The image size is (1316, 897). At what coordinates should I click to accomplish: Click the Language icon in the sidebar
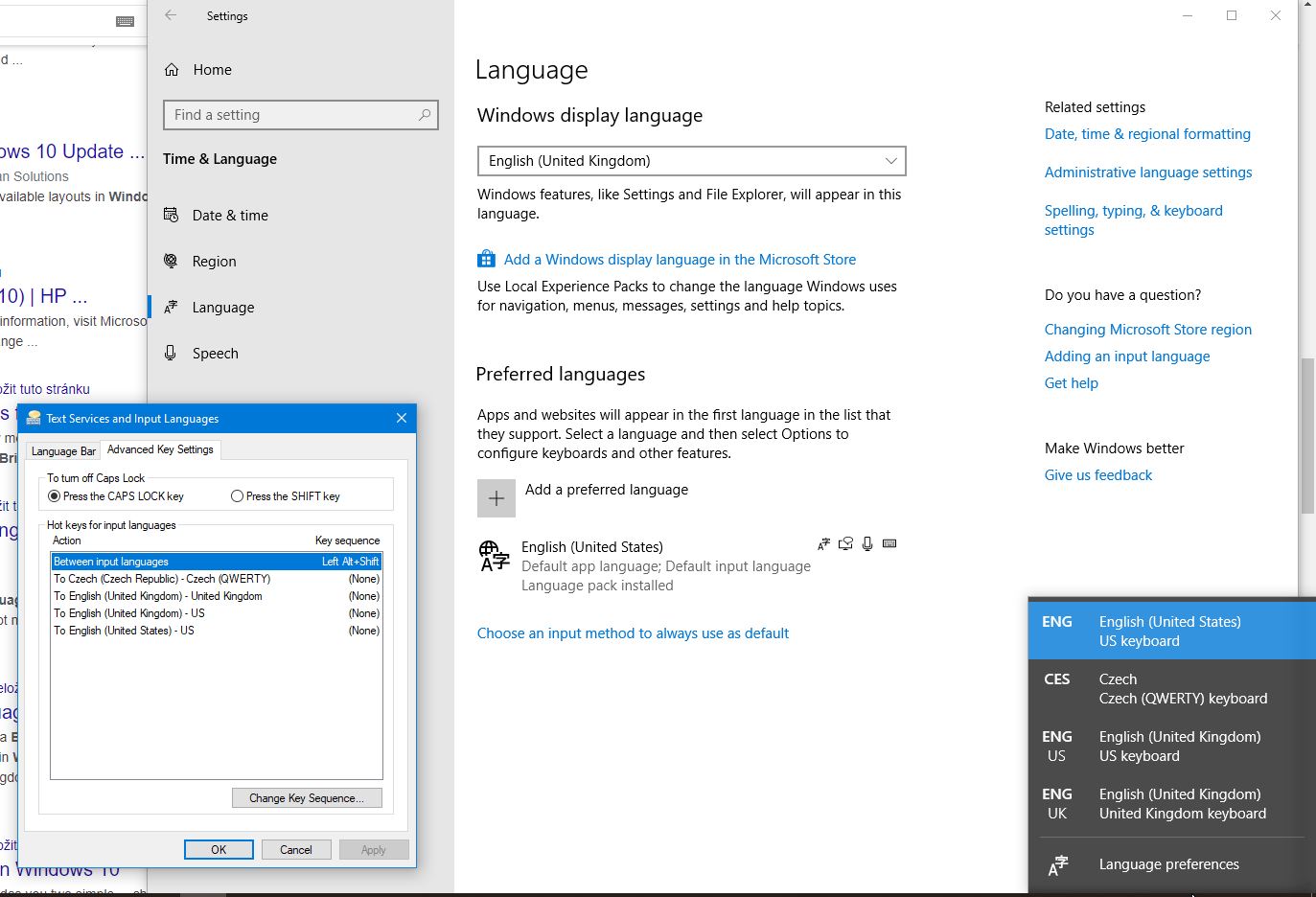(x=172, y=308)
